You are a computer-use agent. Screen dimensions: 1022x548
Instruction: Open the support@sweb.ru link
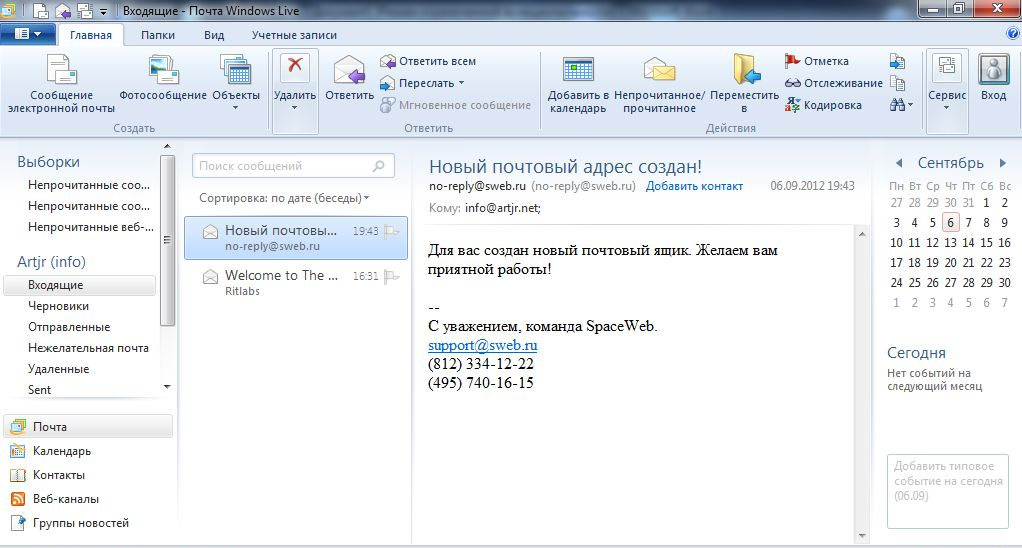(482, 345)
